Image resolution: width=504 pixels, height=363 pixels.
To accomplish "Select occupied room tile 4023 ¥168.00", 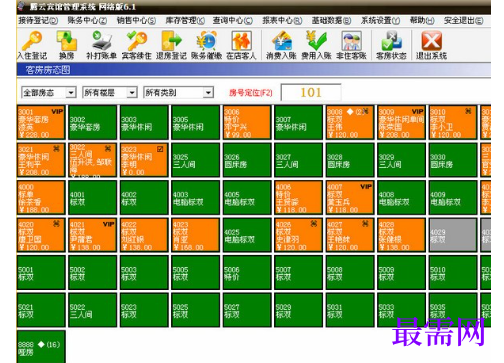I will pos(195,235).
